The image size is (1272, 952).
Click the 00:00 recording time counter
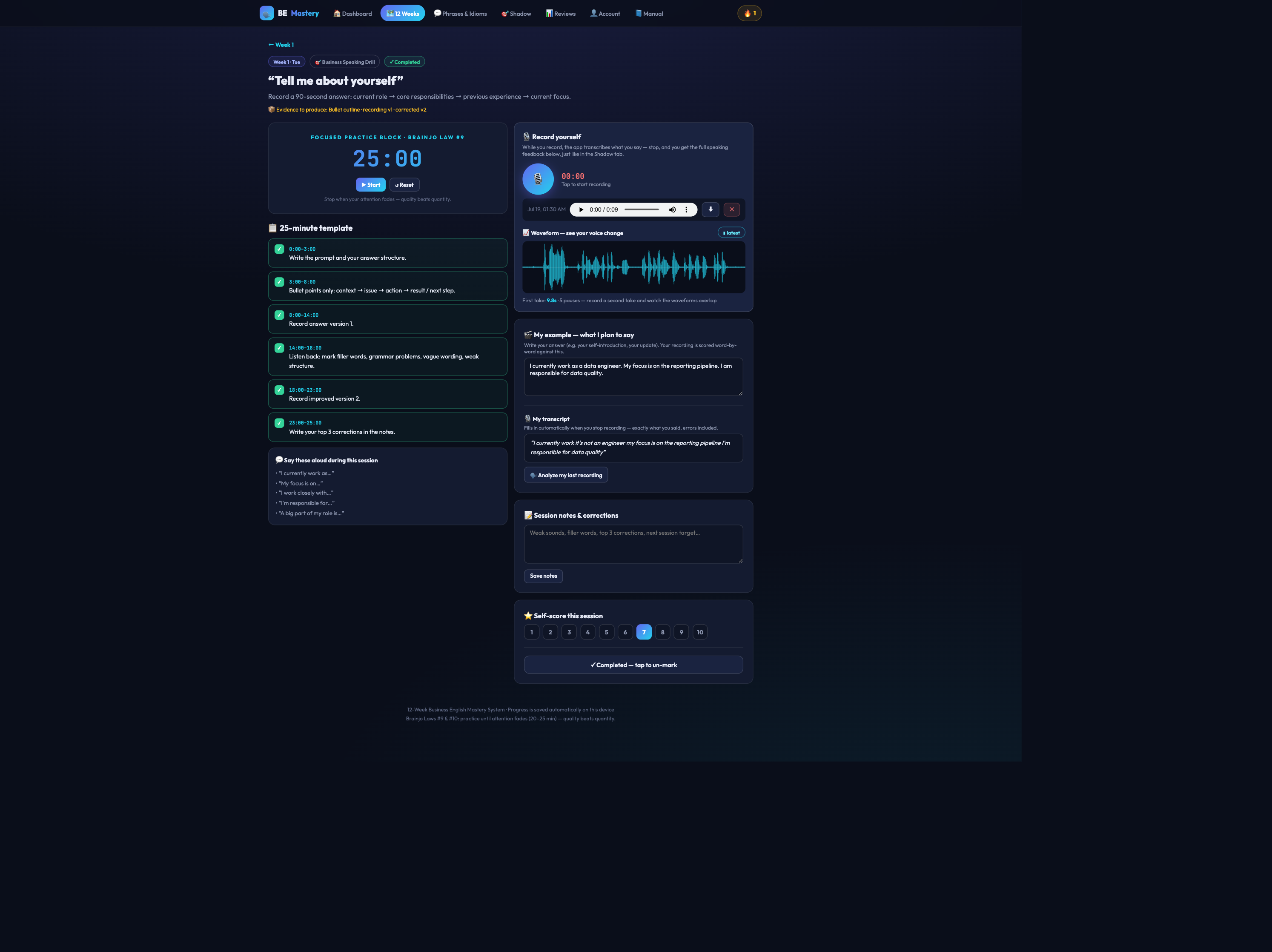[573, 176]
